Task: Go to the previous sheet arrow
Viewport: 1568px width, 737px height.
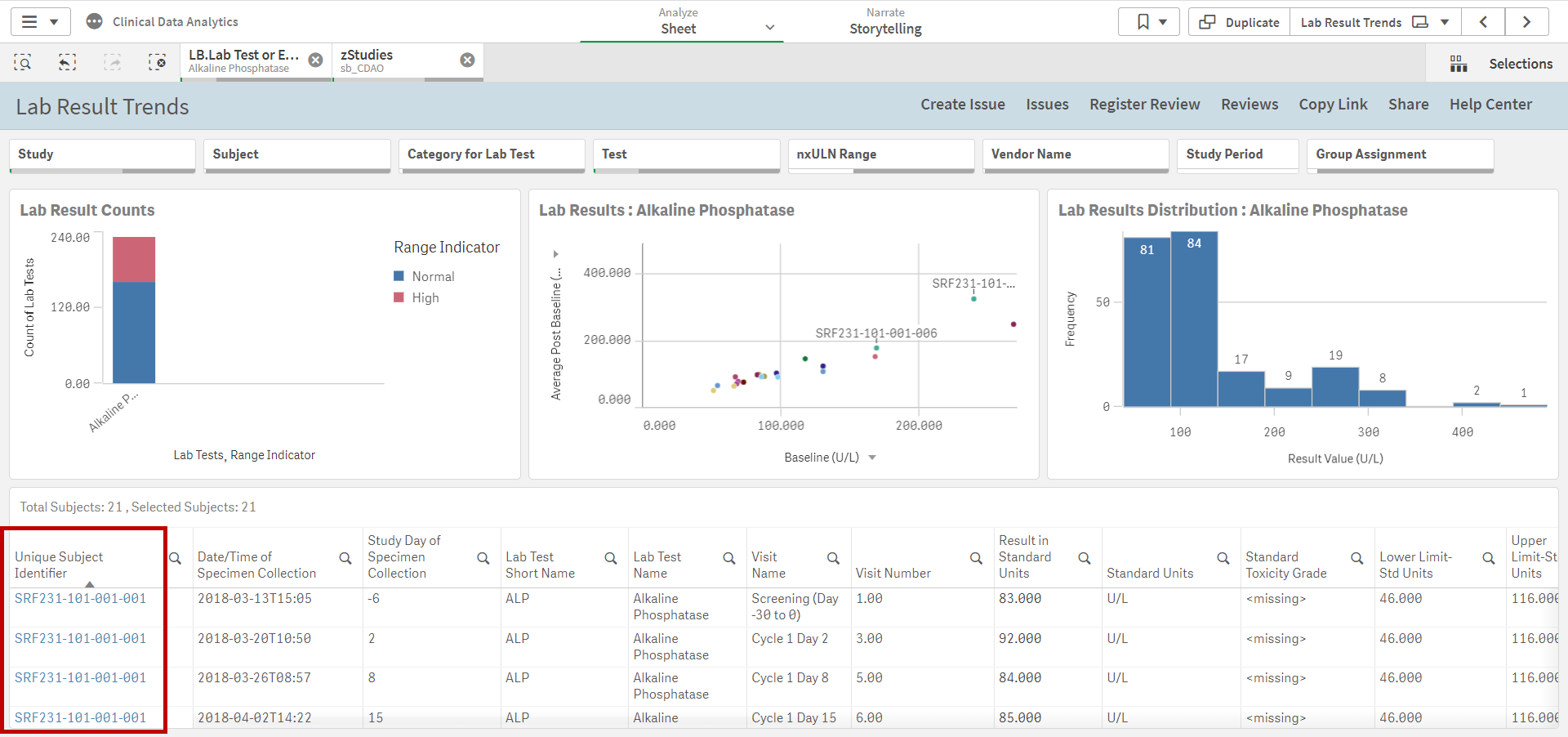Action: pos(1483,22)
